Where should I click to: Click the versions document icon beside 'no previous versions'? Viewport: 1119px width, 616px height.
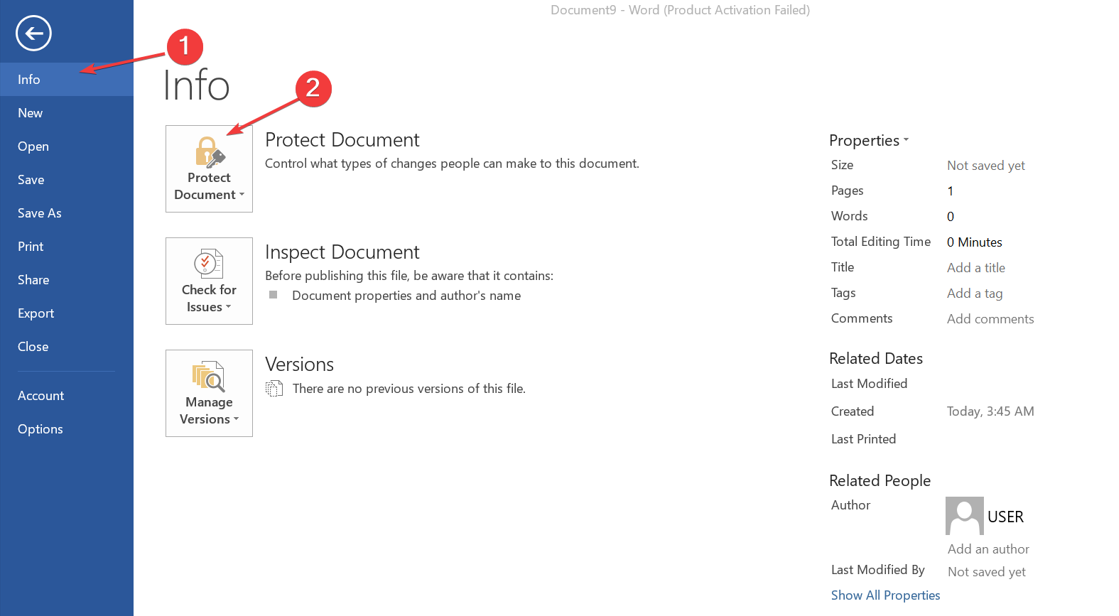click(274, 388)
